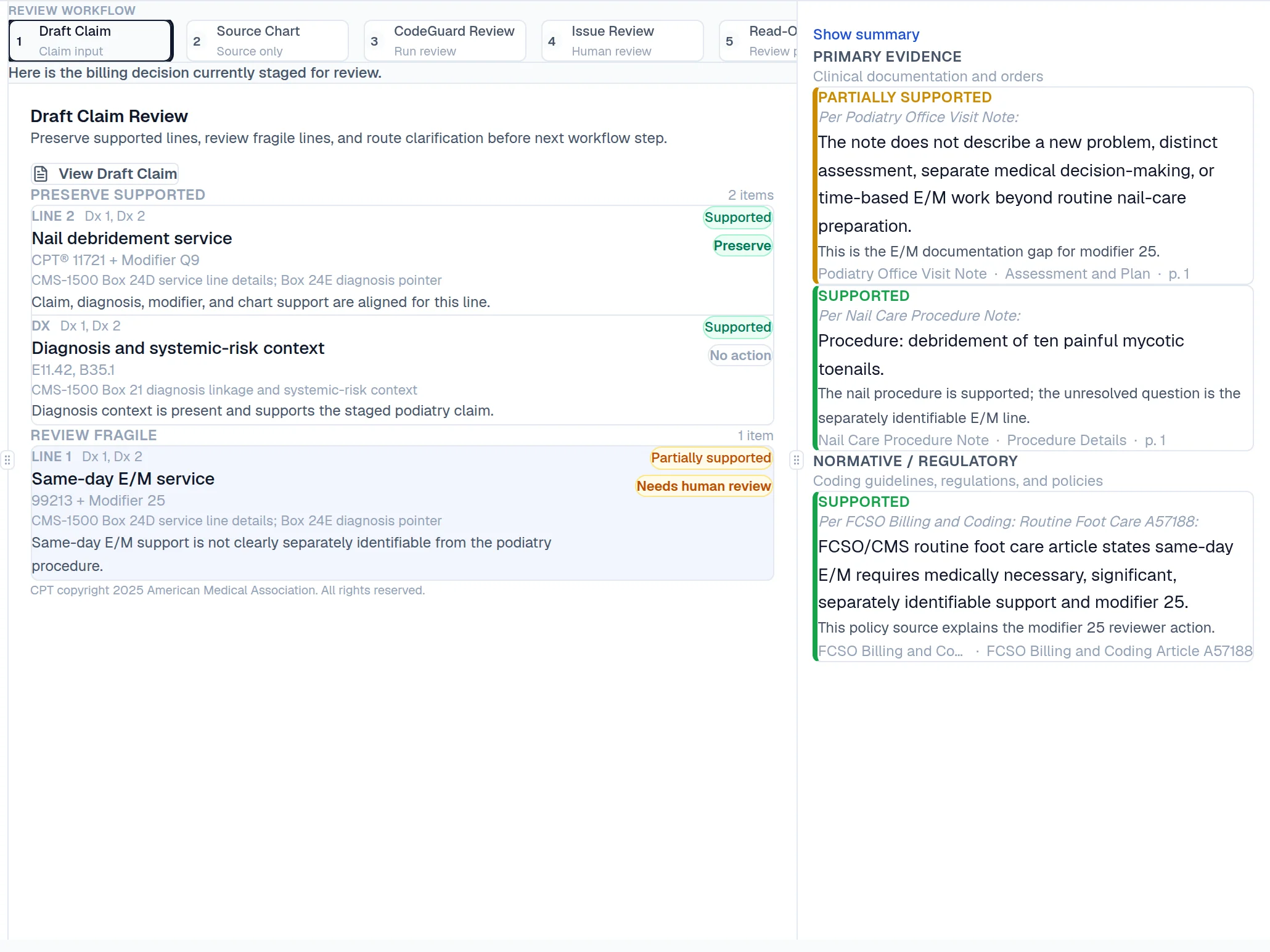The width and height of the screenshot is (1270, 952).
Task: Click E11.42, B35.1 diagnosis codes
Action: (x=73, y=370)
